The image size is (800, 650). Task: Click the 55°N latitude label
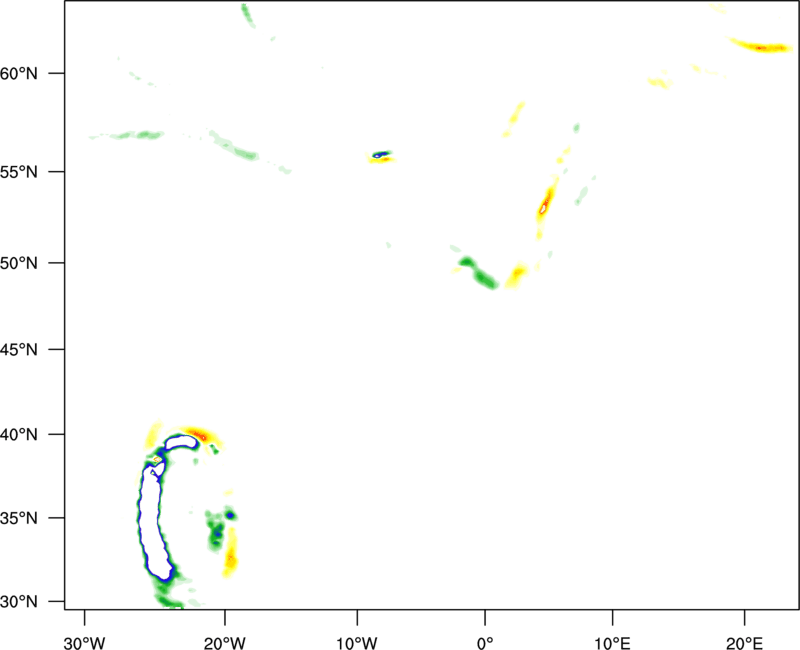coord(19,172)
